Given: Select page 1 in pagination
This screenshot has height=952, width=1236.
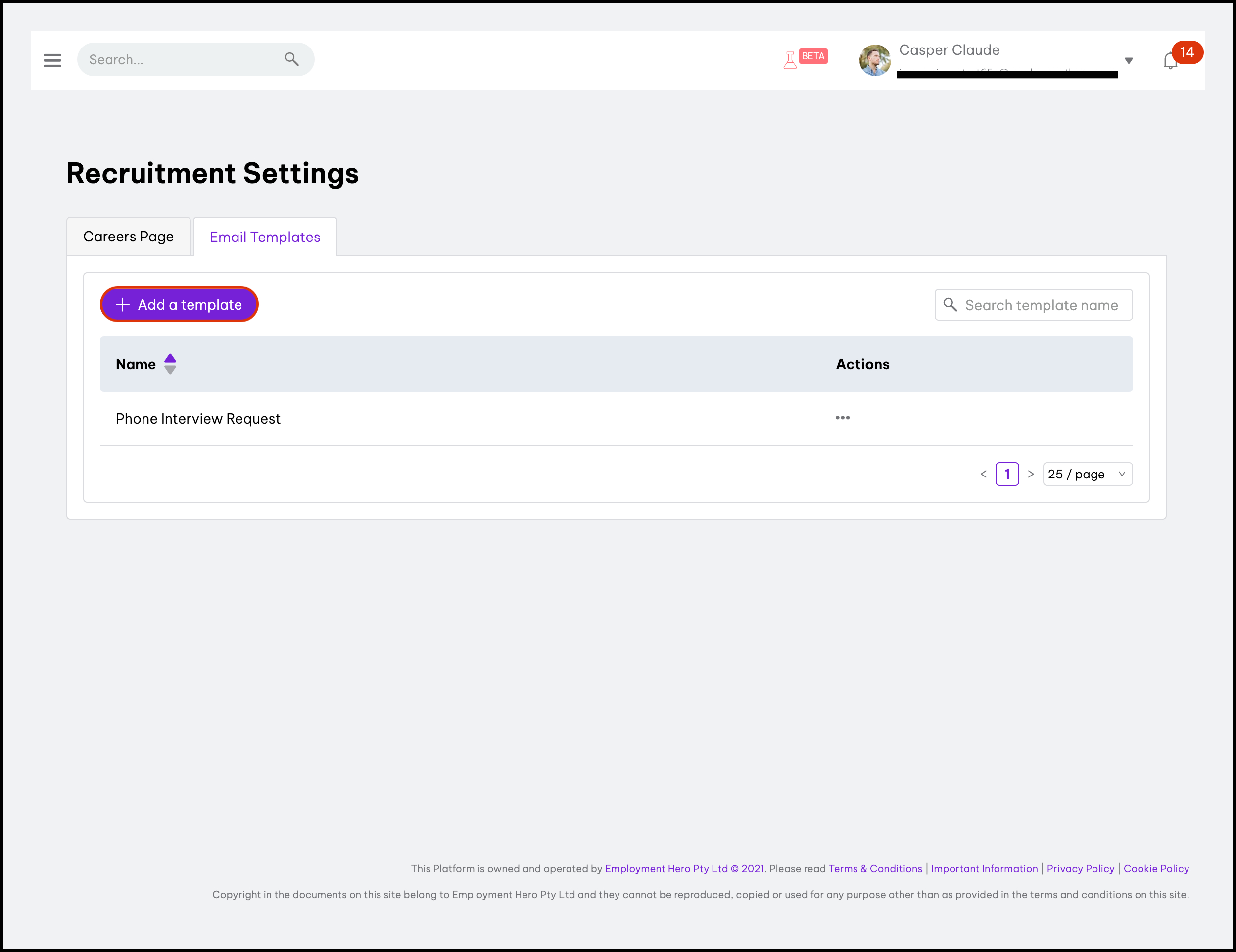Looking at the screenshot, I should click(x=1007, y=475).
